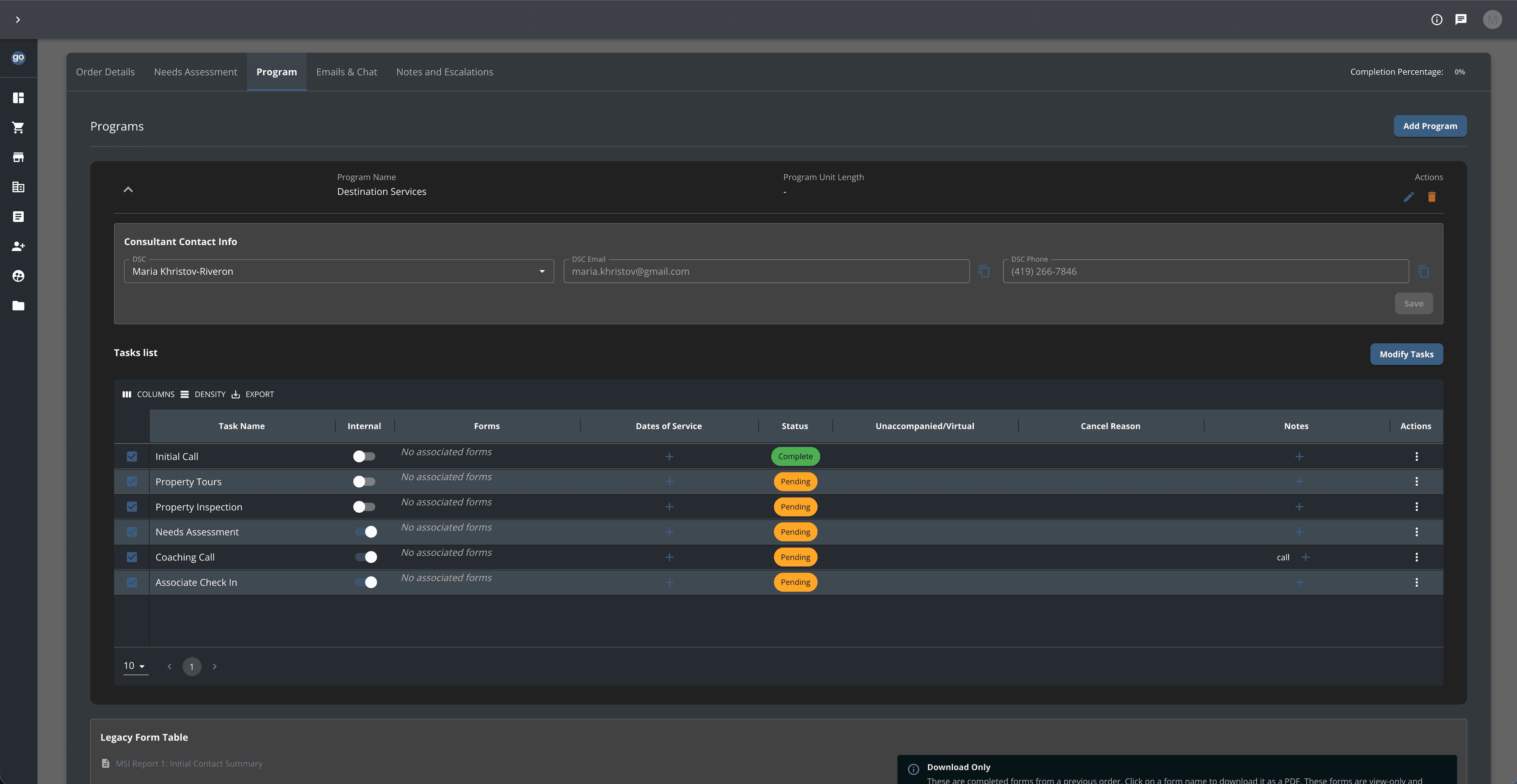Switch to the Order Details tab

[105, 72]
